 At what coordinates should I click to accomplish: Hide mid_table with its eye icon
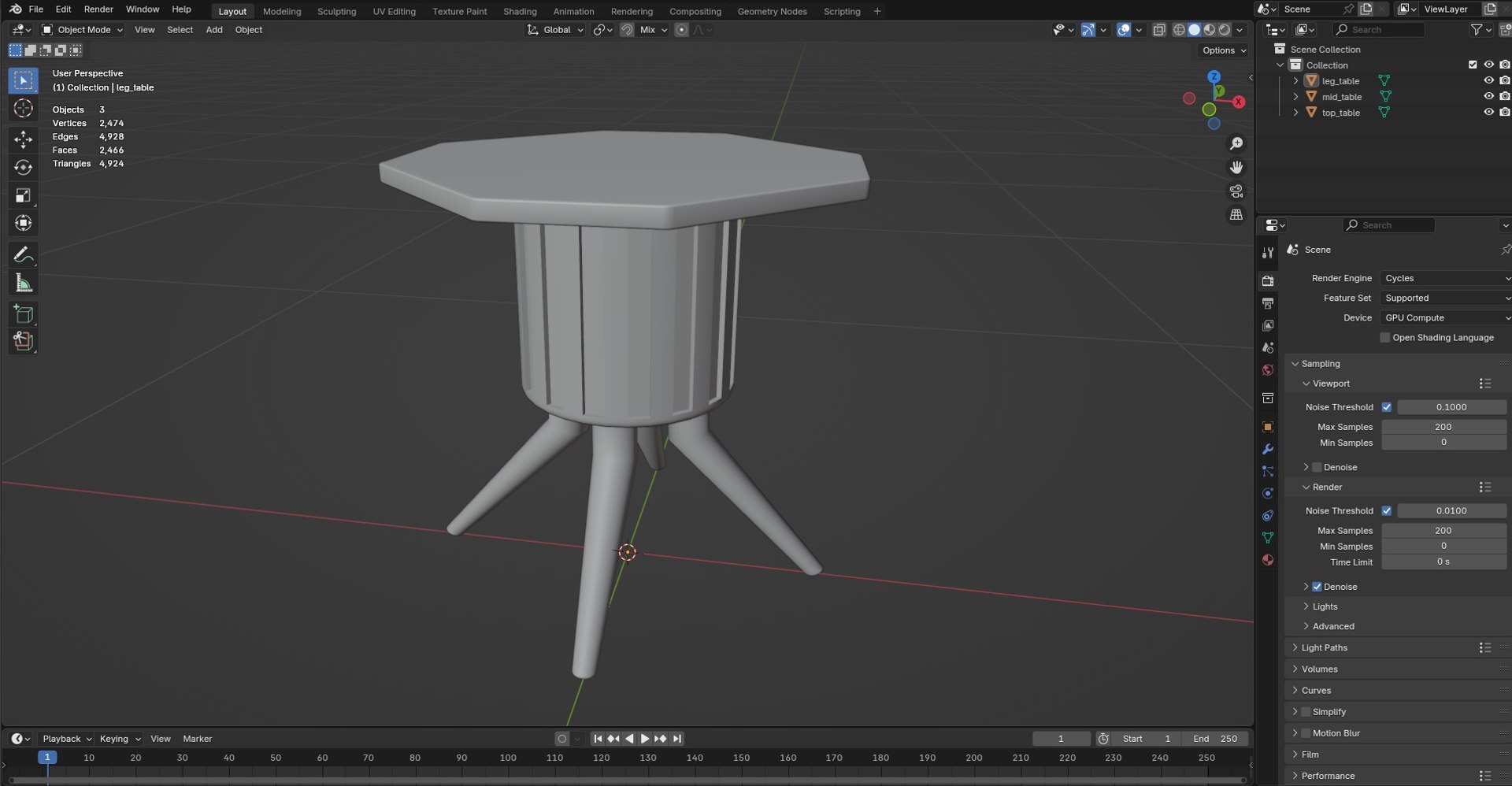pyautogui.click(x=1488, y=96)
